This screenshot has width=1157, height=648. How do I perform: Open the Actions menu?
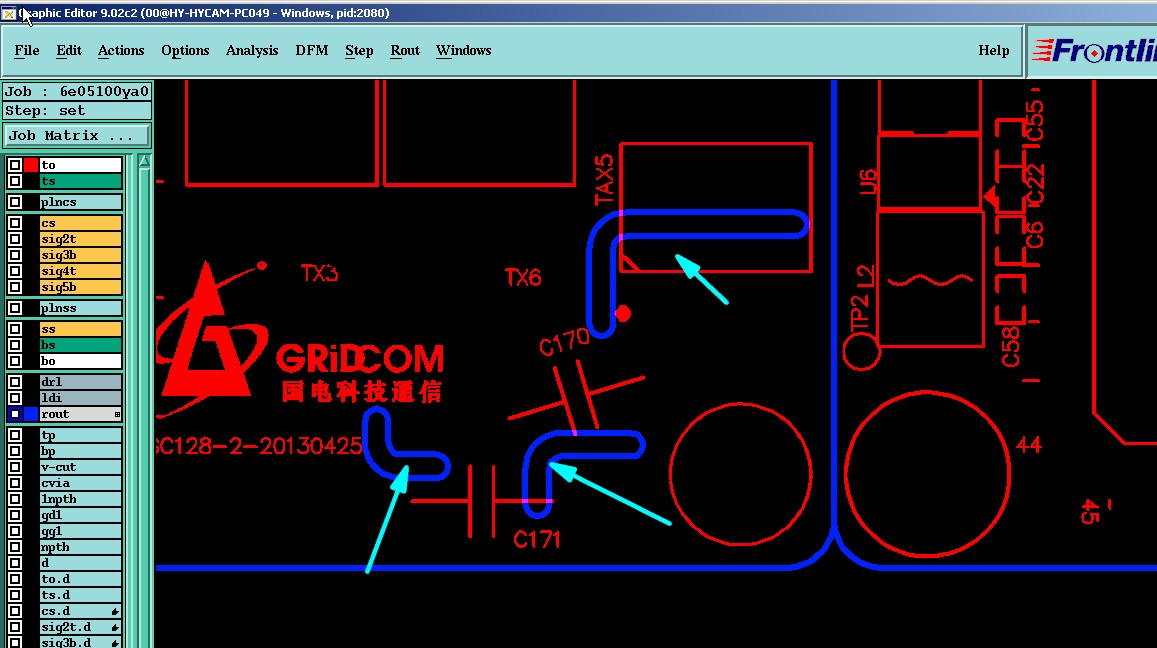coord(121,50)
